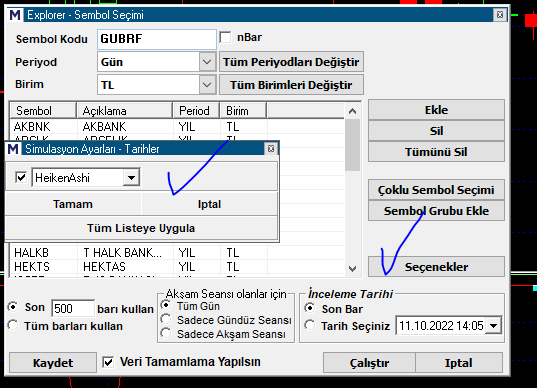The width and height of the screenshot is (537, 388).
Task: Select the HALKB row in symbol list
Action: (177, 253)
